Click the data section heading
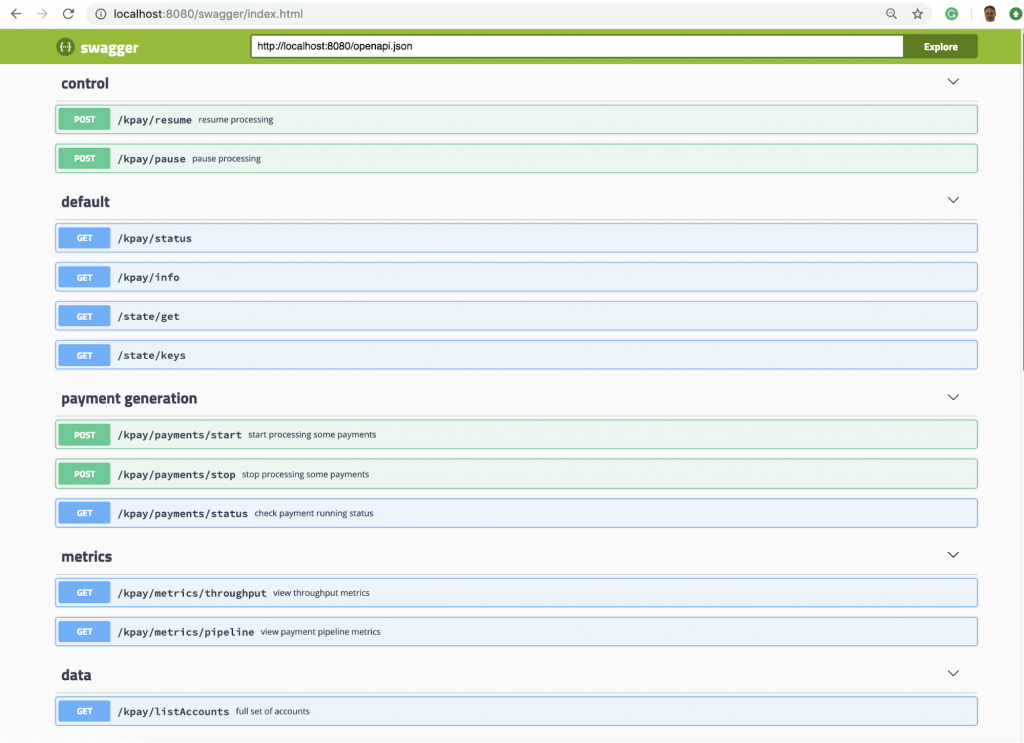 [76, 675]
